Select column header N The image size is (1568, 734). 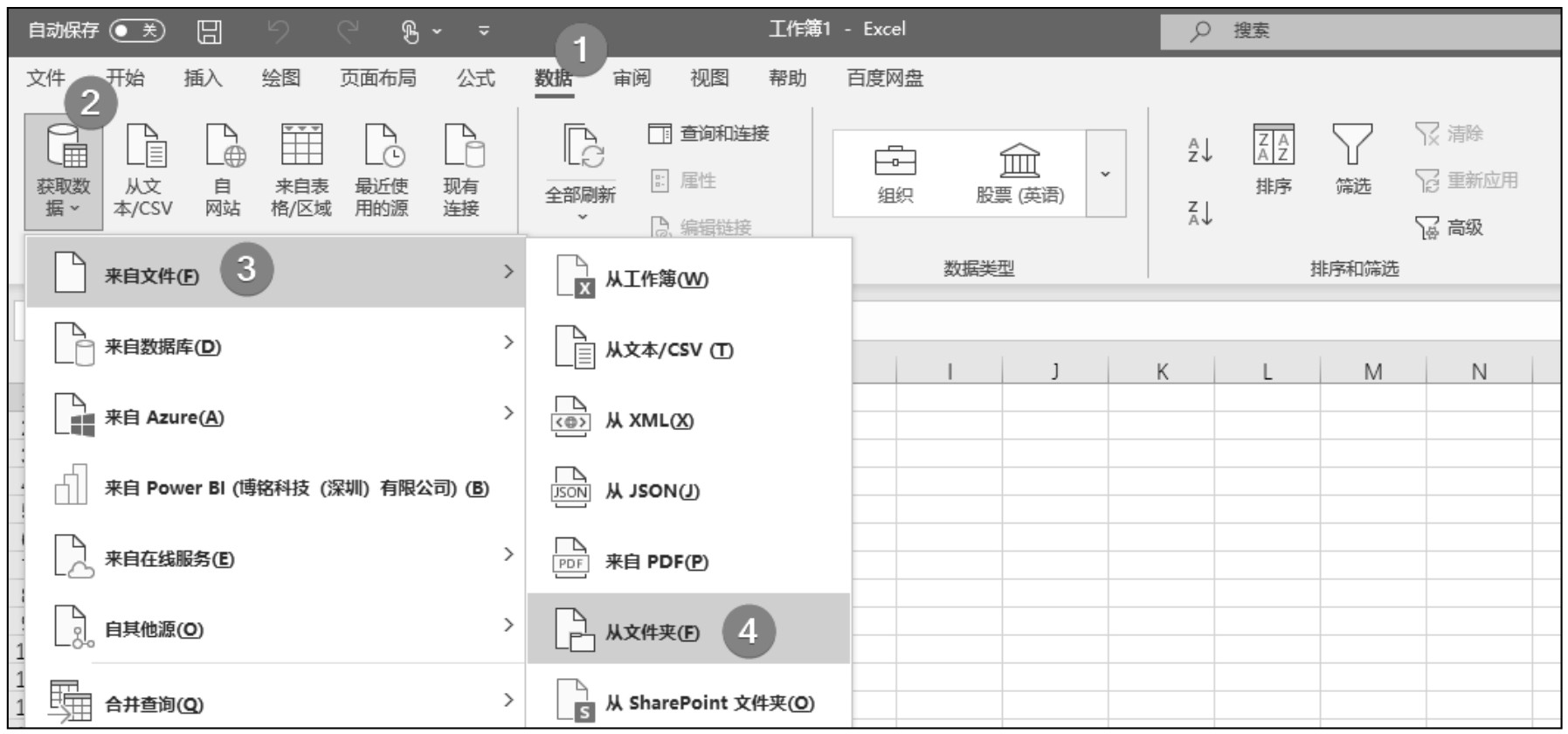click(x=1479, y=371)
